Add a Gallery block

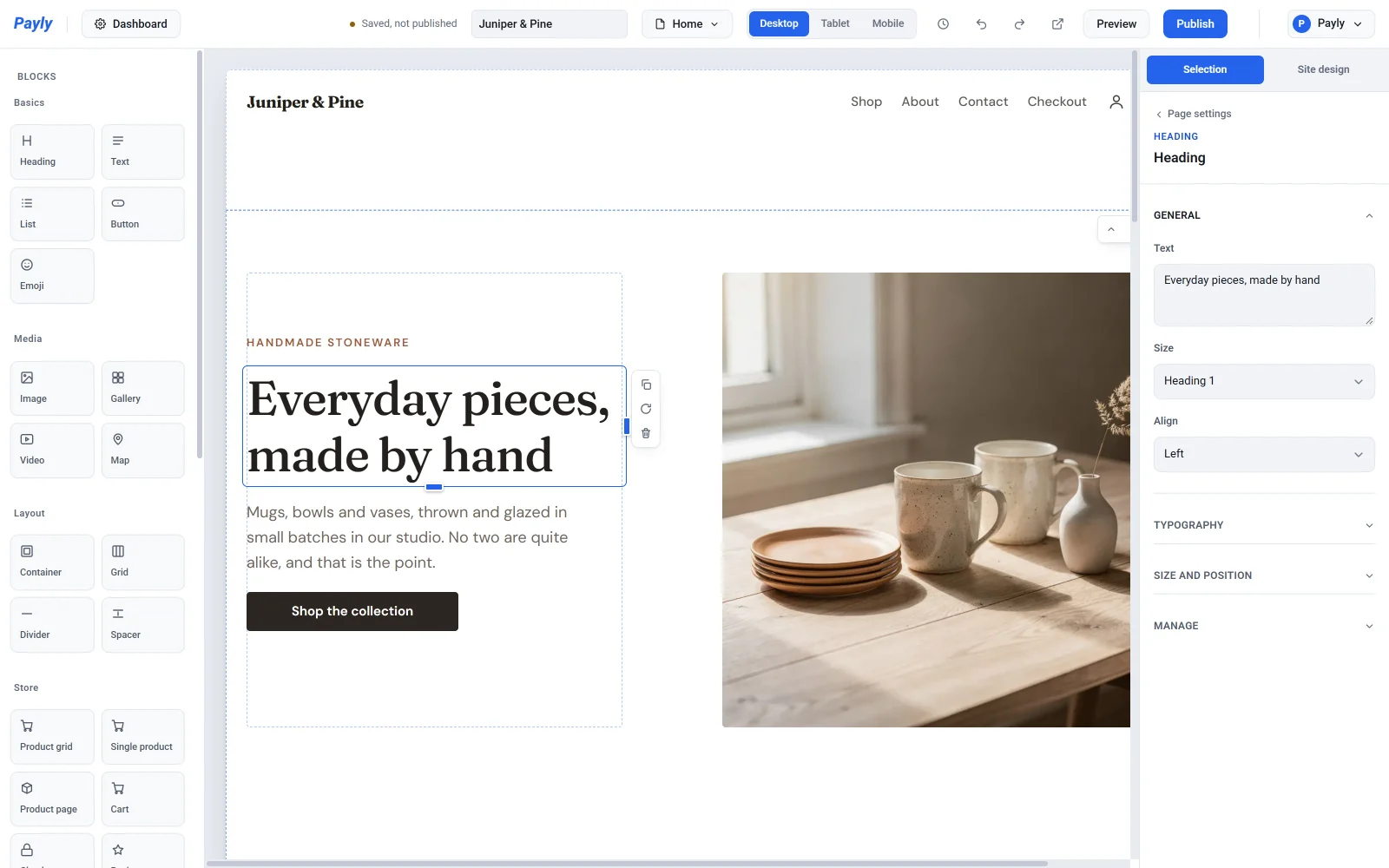142,388
